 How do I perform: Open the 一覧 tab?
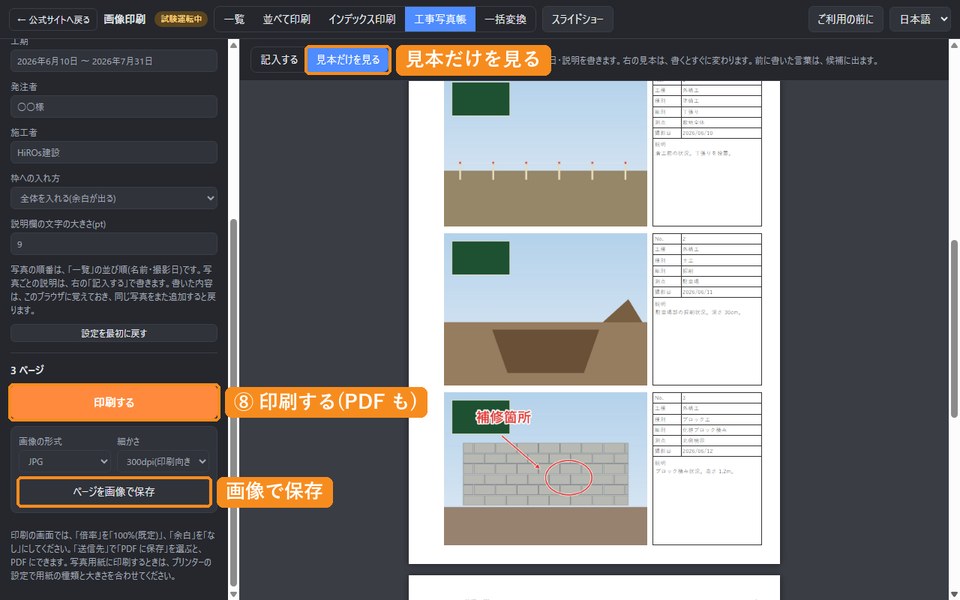click(234, 20)
